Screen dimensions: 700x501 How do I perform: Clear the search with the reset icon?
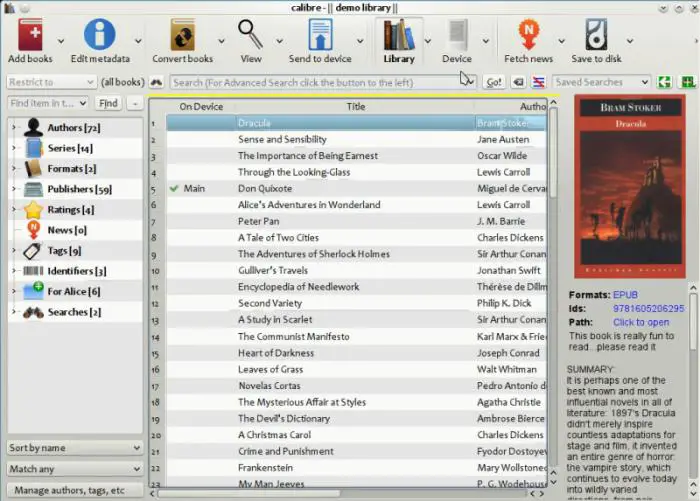(518, 82)
